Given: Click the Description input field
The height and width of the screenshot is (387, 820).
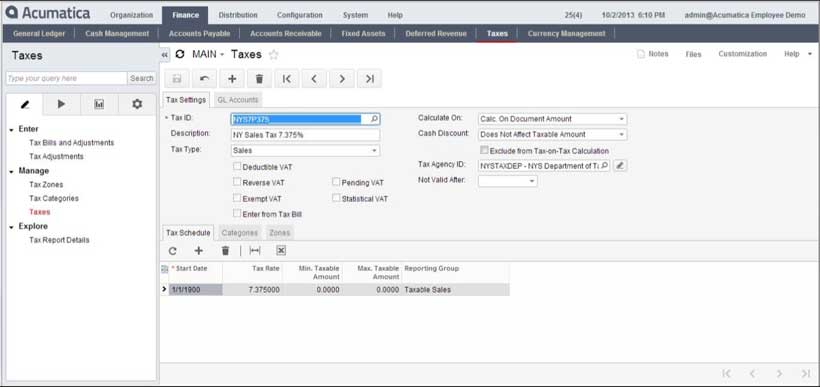Looking at the screenshot, I should [x=305, y=135].
